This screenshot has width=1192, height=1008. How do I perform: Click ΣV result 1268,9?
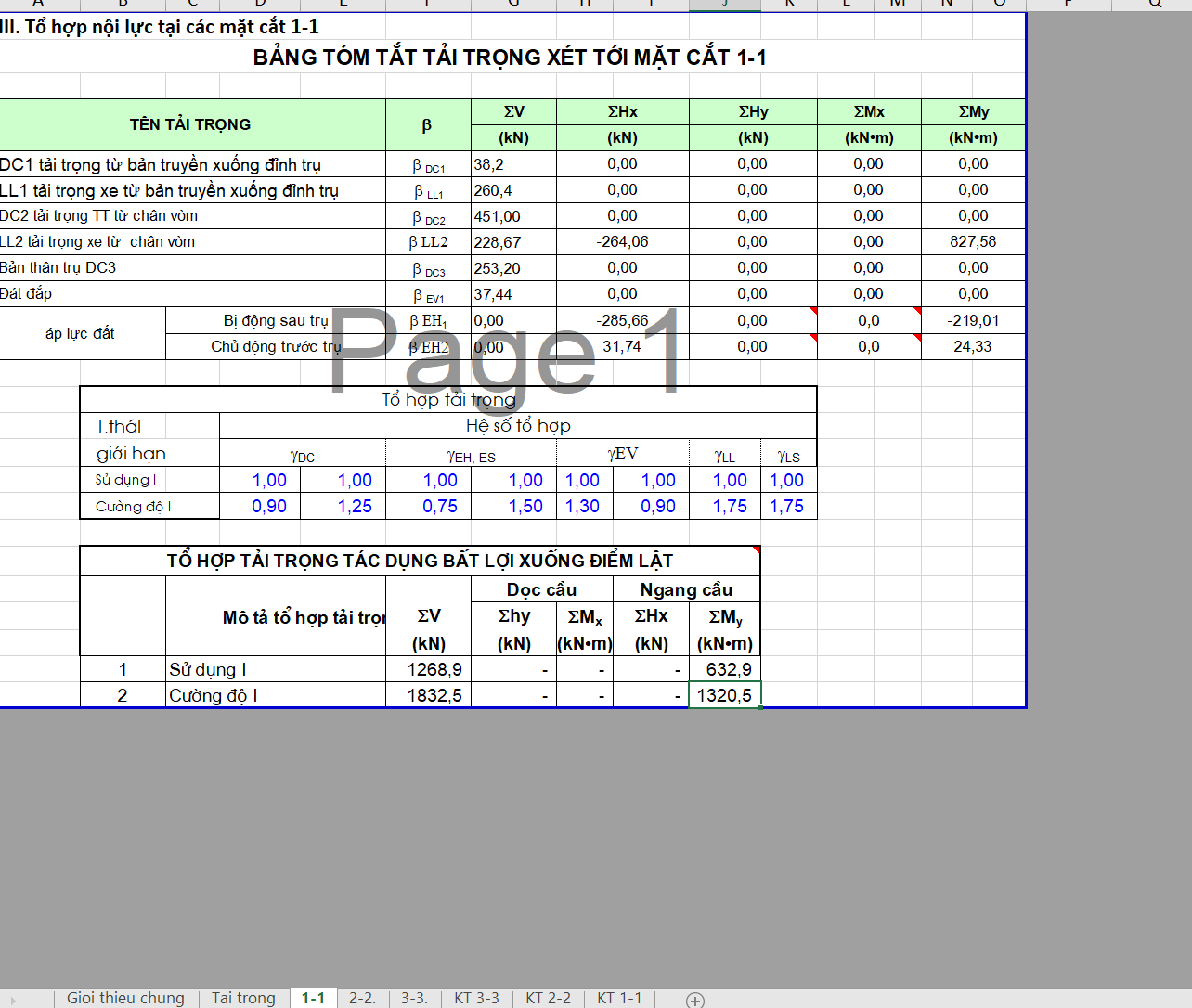[x=428, y=669]
